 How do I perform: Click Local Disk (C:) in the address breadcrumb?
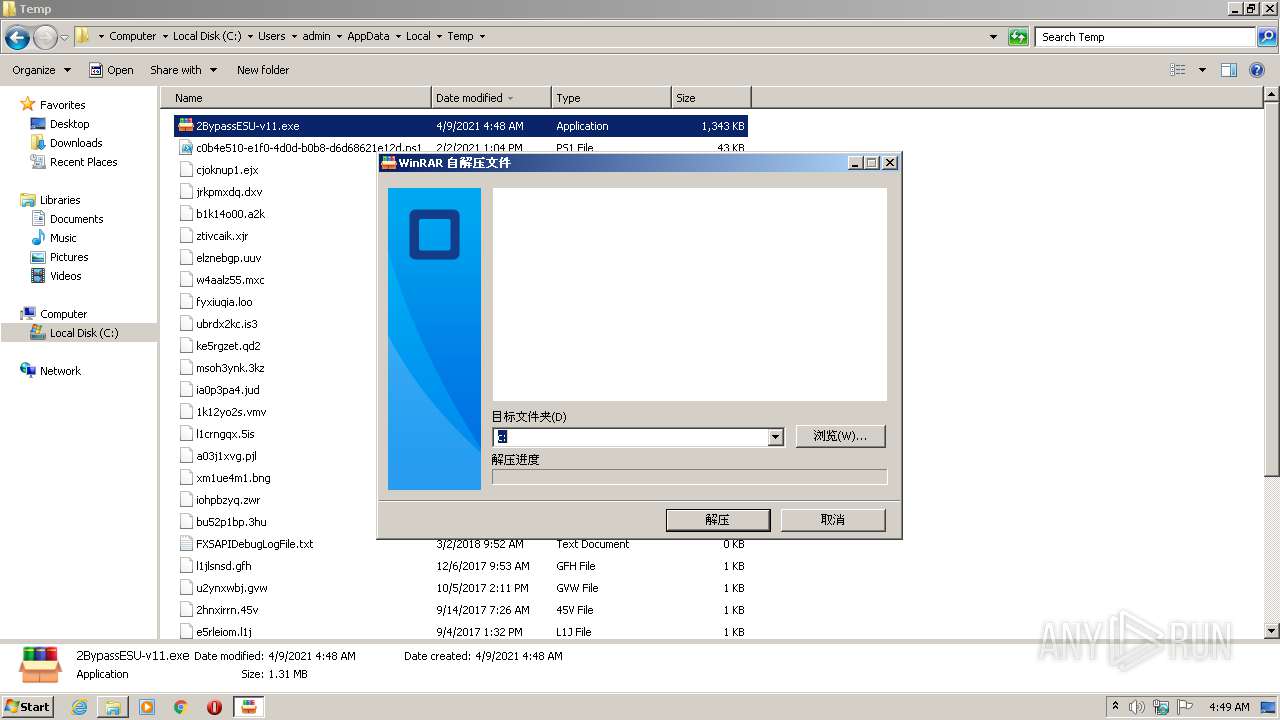206,36
